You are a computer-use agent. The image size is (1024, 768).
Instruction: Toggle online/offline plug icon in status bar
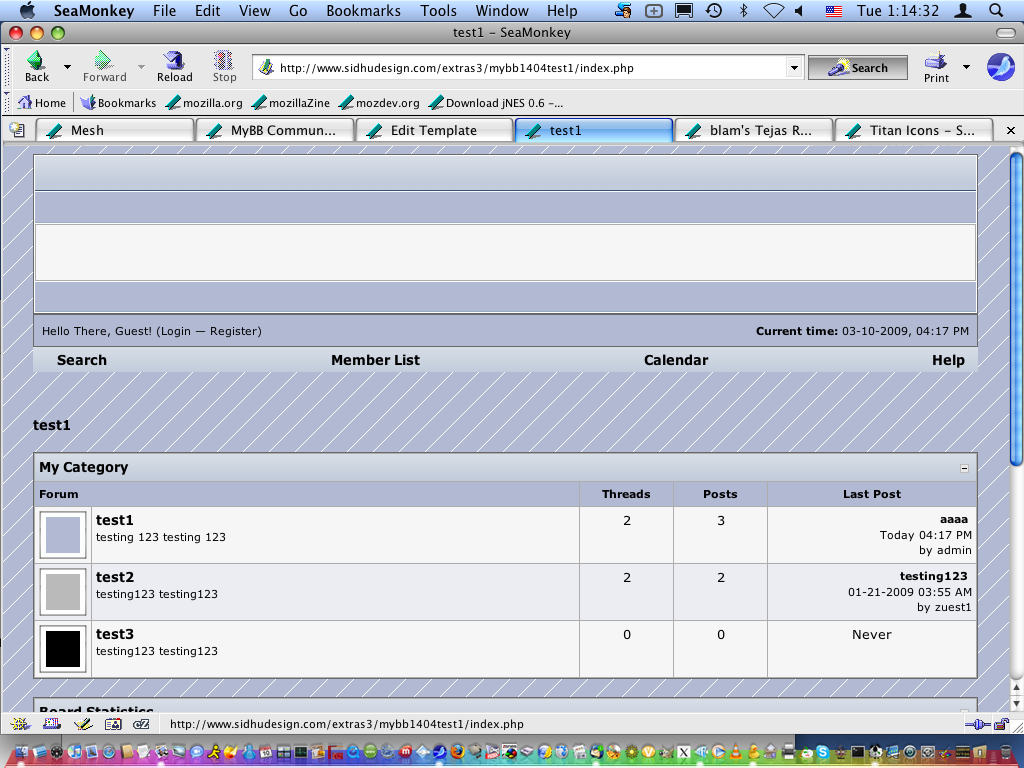(976, 724)
